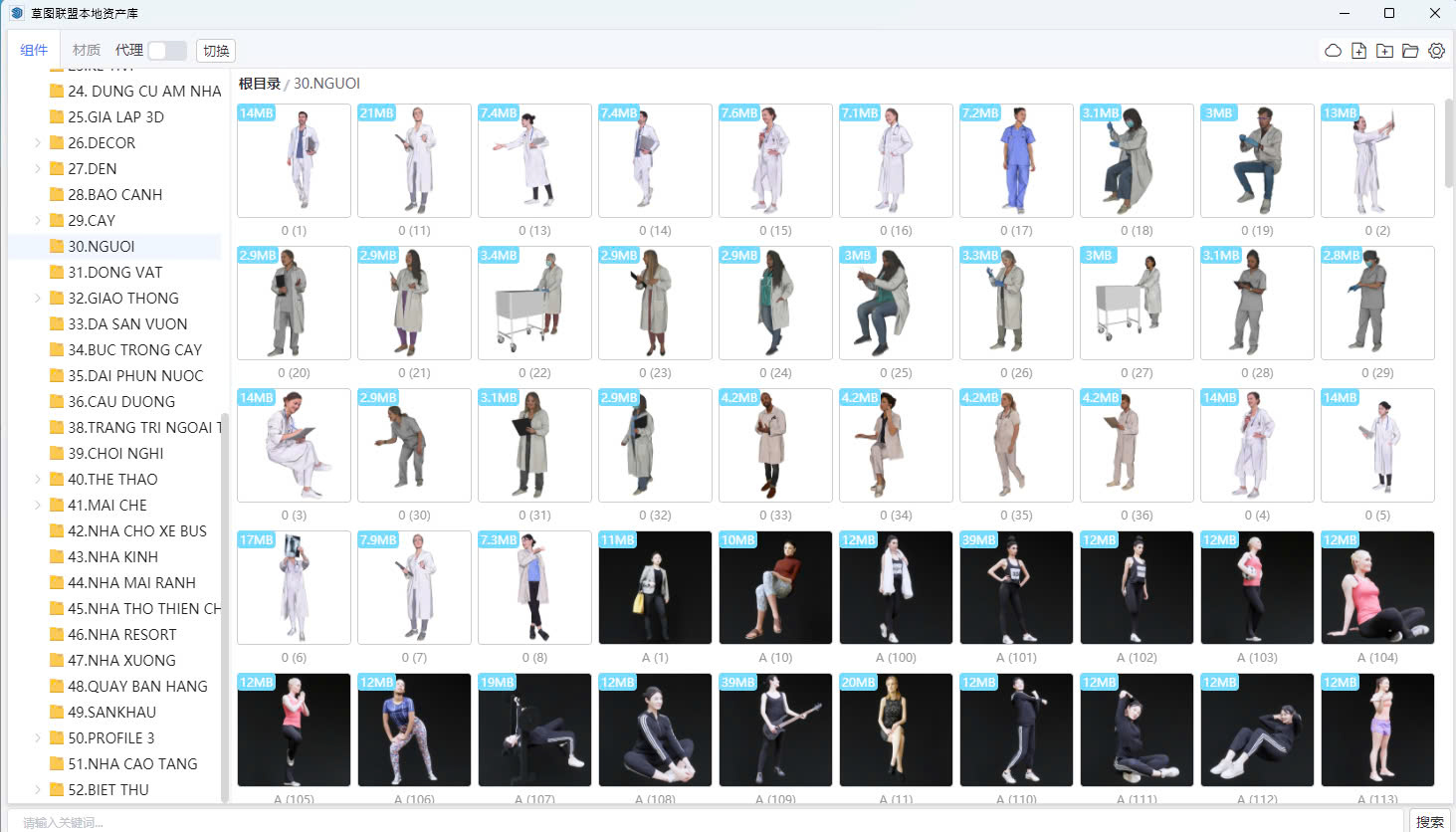The height and width of the screenshot is (832, 1456).
Task: Switch to the 材质 tab
Action: point(87,50)
